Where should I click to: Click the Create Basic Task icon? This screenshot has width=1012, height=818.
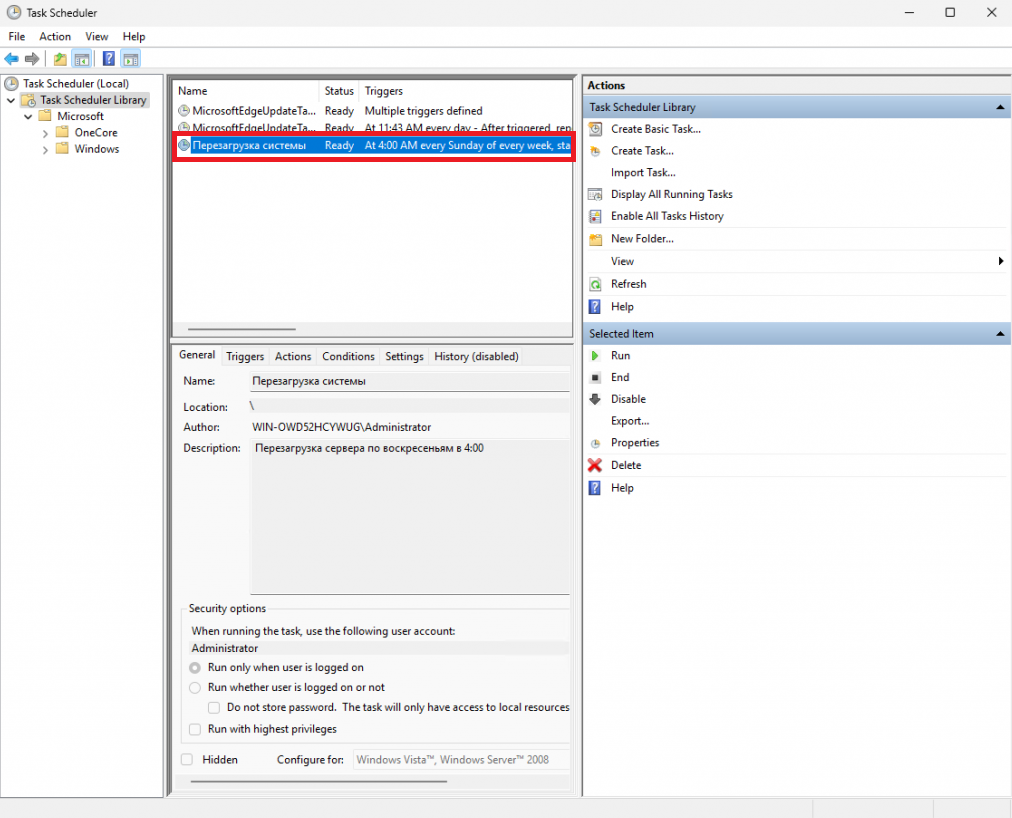(x=595, y=129)
